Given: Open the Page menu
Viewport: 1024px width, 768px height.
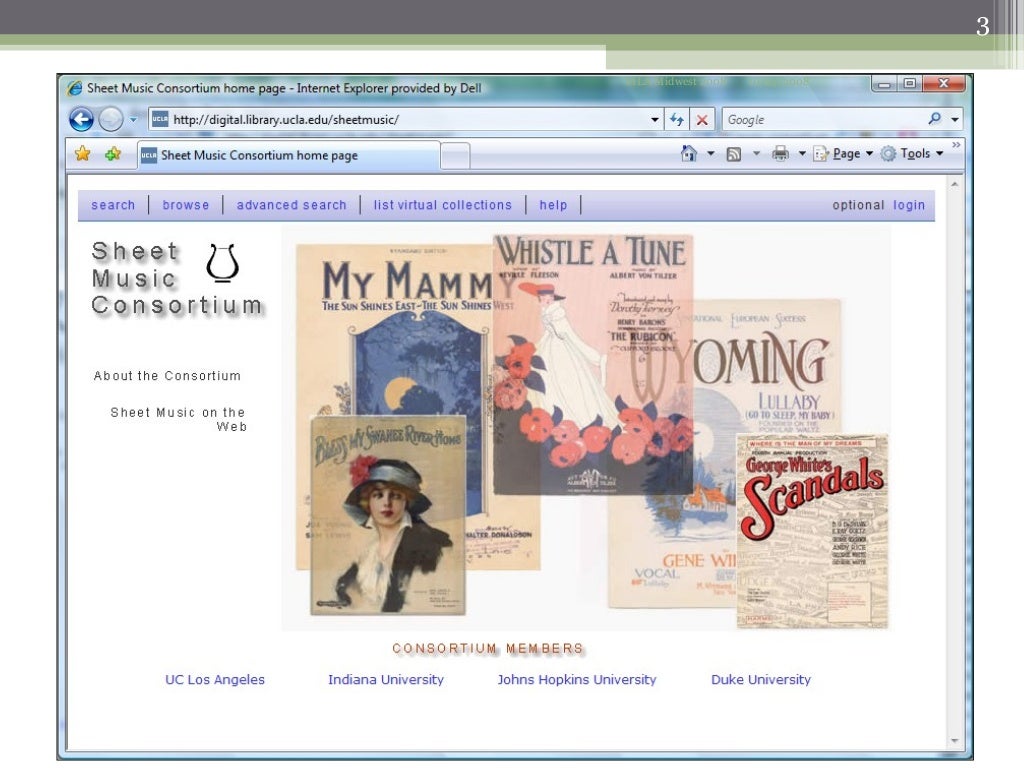Looking at the screenshot, I should pyautogui.click(x=842, y=153).
